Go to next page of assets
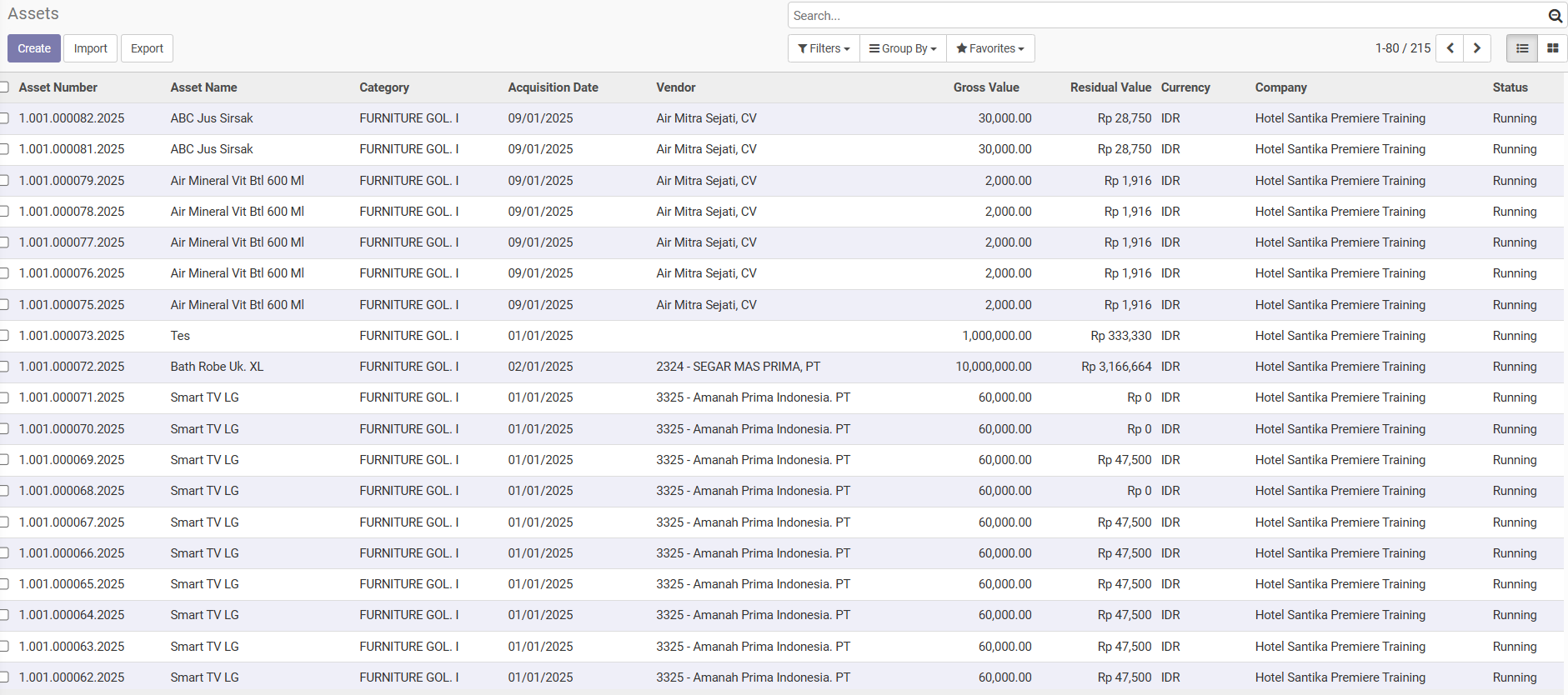Image resolution: width=1568 pixels, height=695 pixels. pos(1477,48)
